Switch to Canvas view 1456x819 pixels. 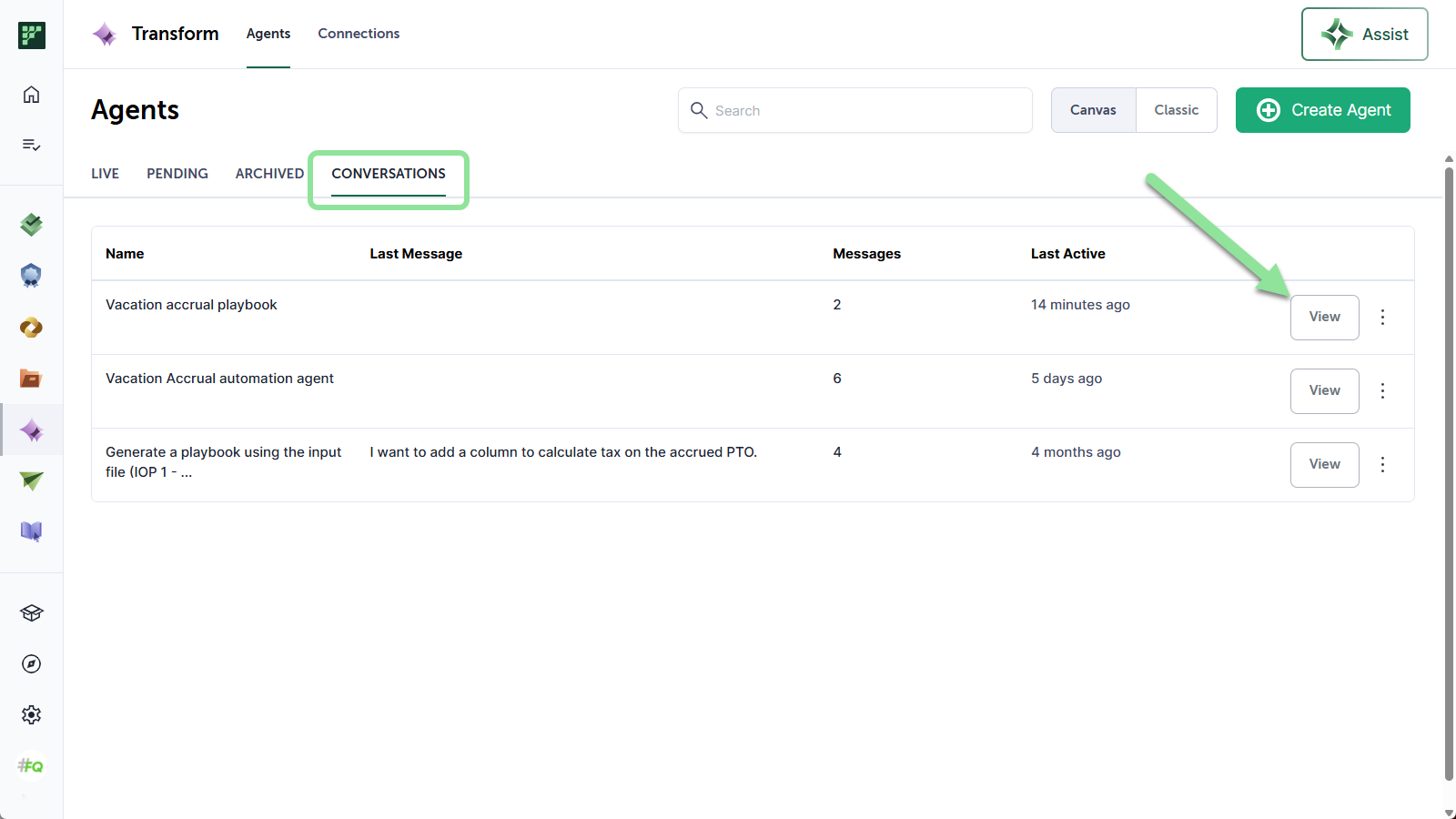pyautogui.click(x=1093, y=110)
